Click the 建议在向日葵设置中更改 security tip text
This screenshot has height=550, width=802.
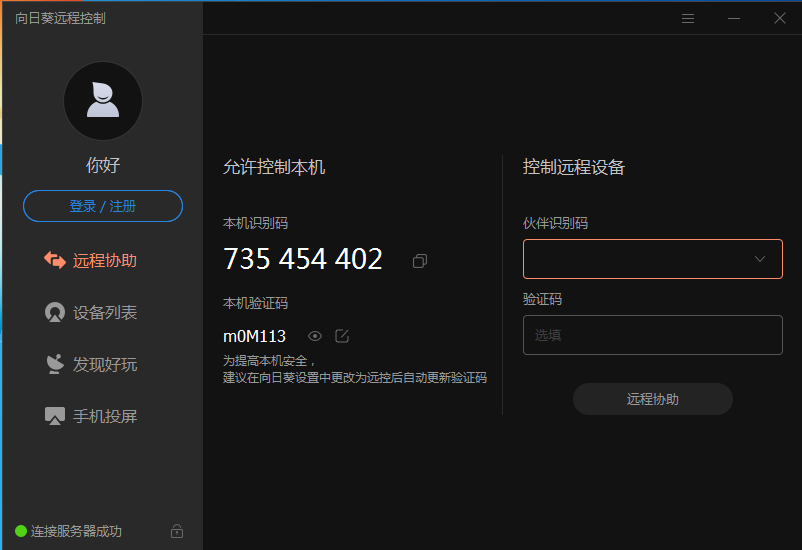tap(355, 378)
